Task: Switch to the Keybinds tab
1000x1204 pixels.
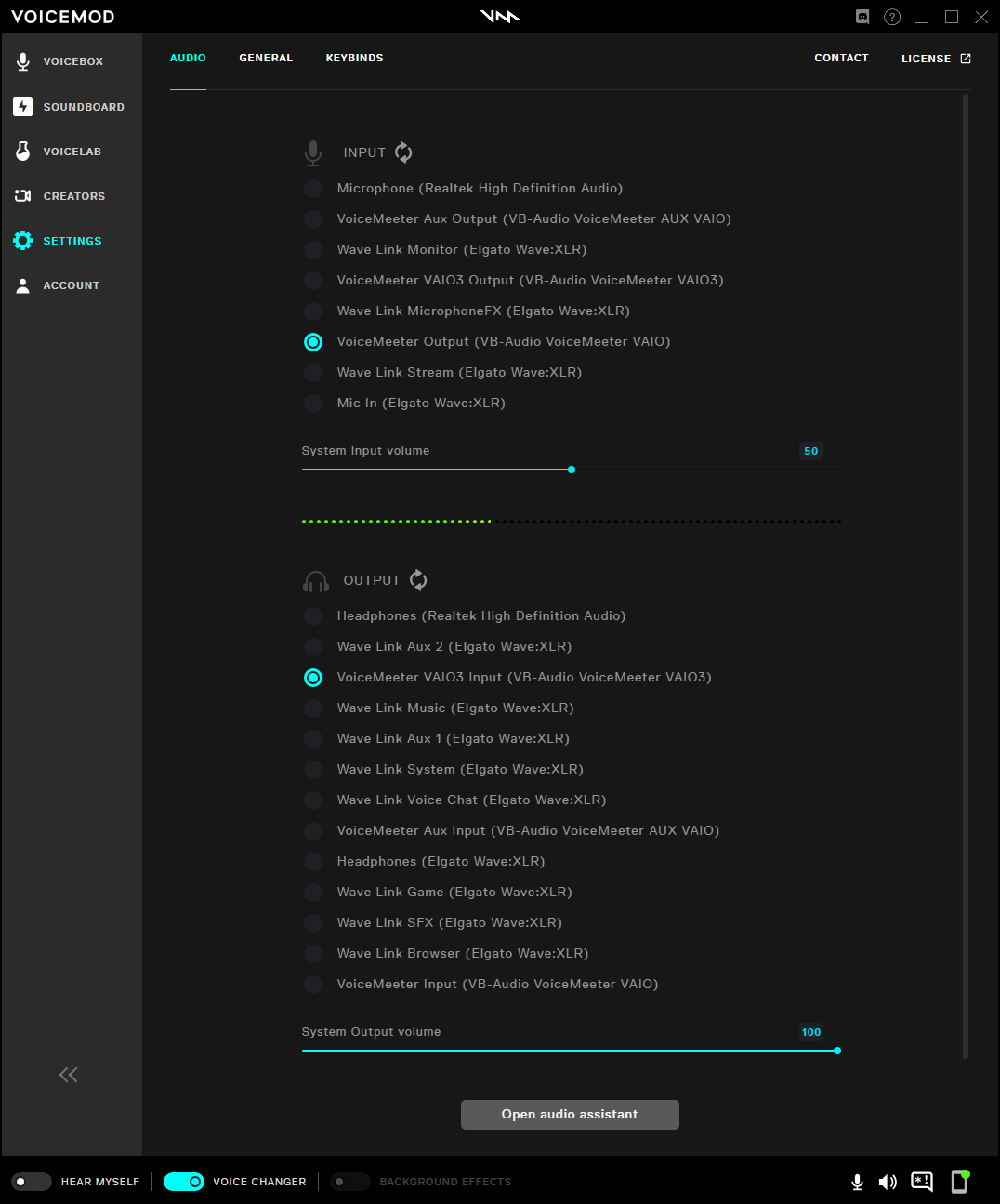Action: [x=355, y=58]
